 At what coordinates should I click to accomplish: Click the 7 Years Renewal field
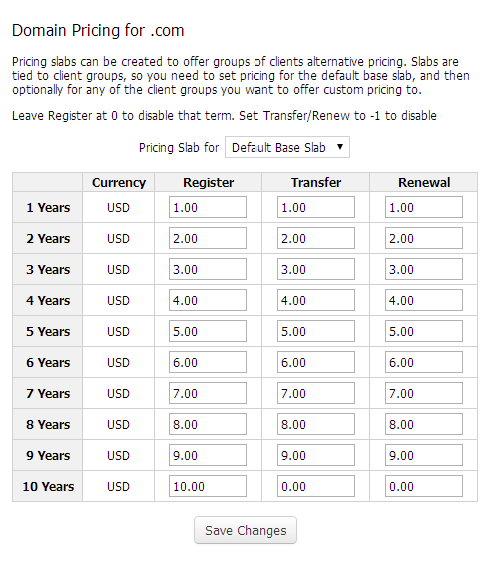coord(424,393)
